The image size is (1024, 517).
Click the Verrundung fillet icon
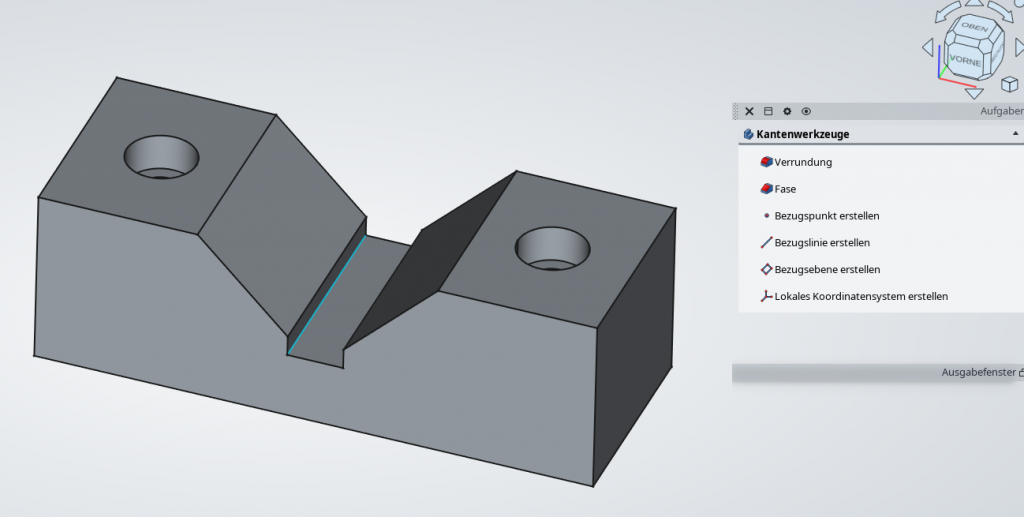766,162
